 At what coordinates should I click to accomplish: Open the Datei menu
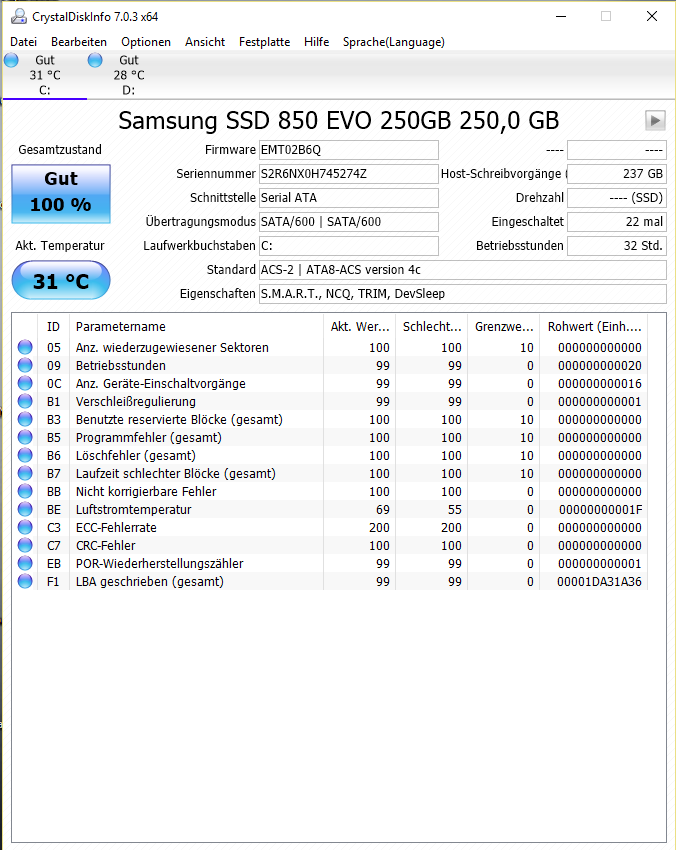(23, 42)
